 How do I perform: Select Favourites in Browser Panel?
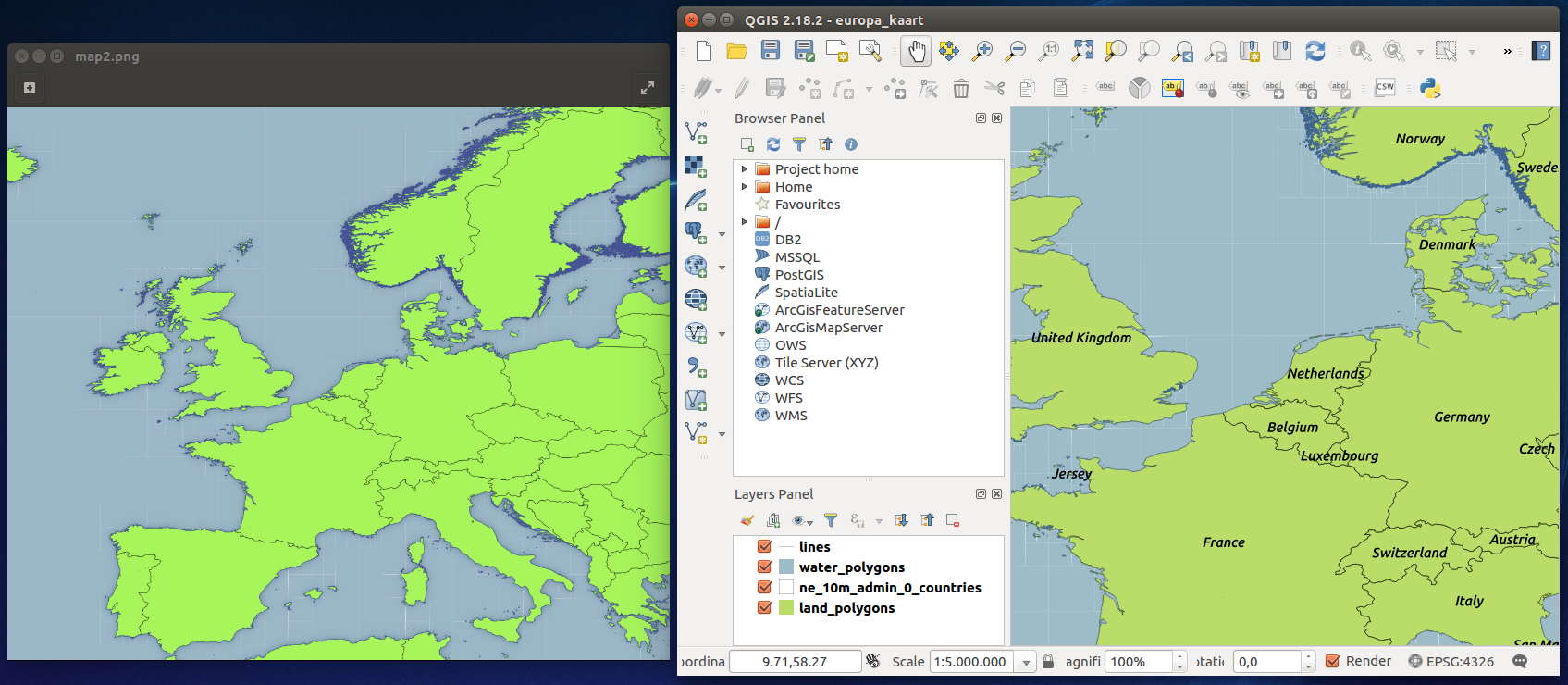808,204
